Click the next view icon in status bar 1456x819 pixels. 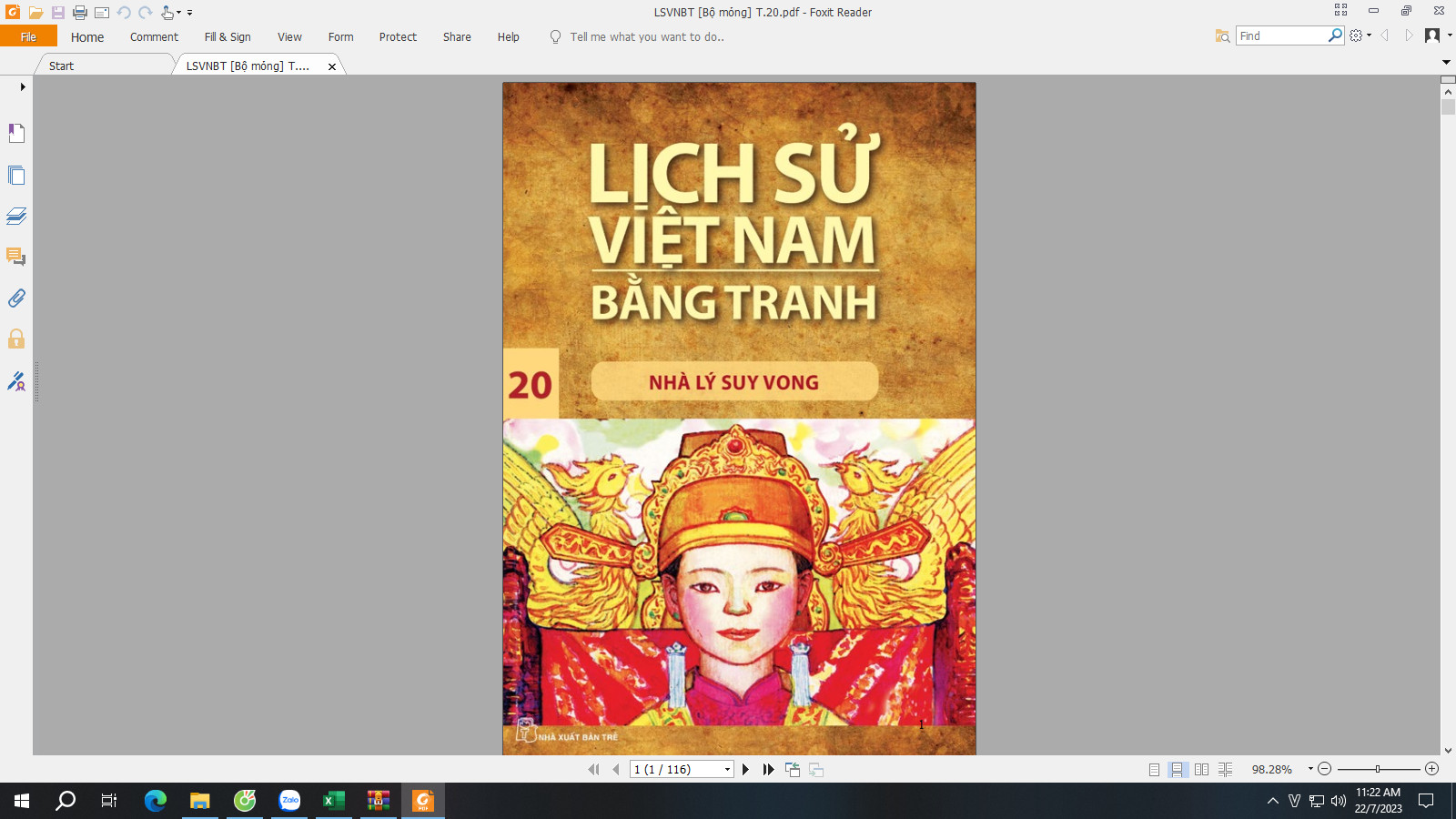tap(816, 770)
